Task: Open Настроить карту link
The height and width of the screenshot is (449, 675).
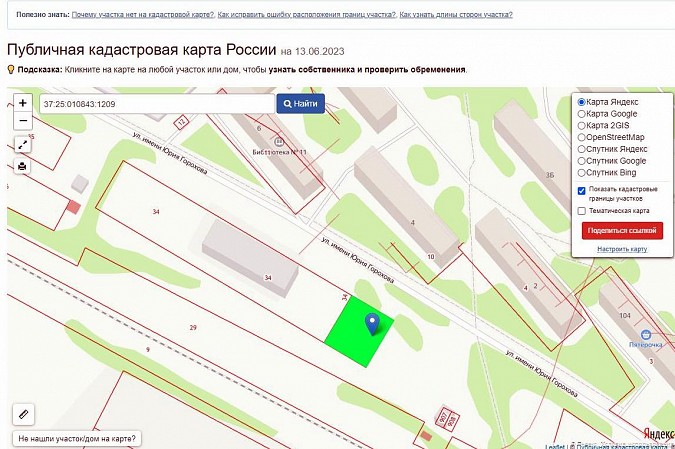Action: pos(622,249)
